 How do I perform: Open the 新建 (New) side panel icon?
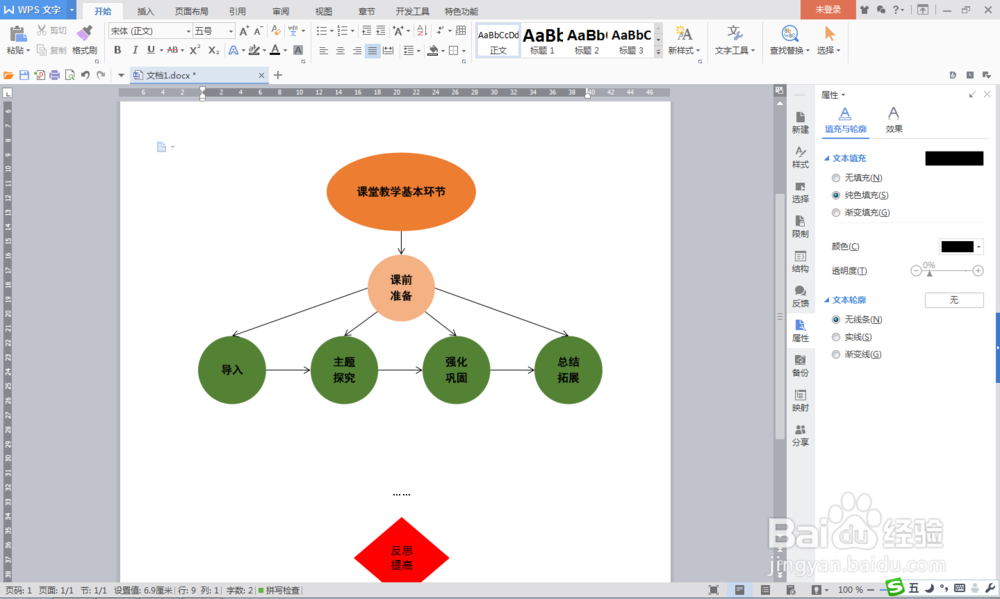(x=800, y=122)
